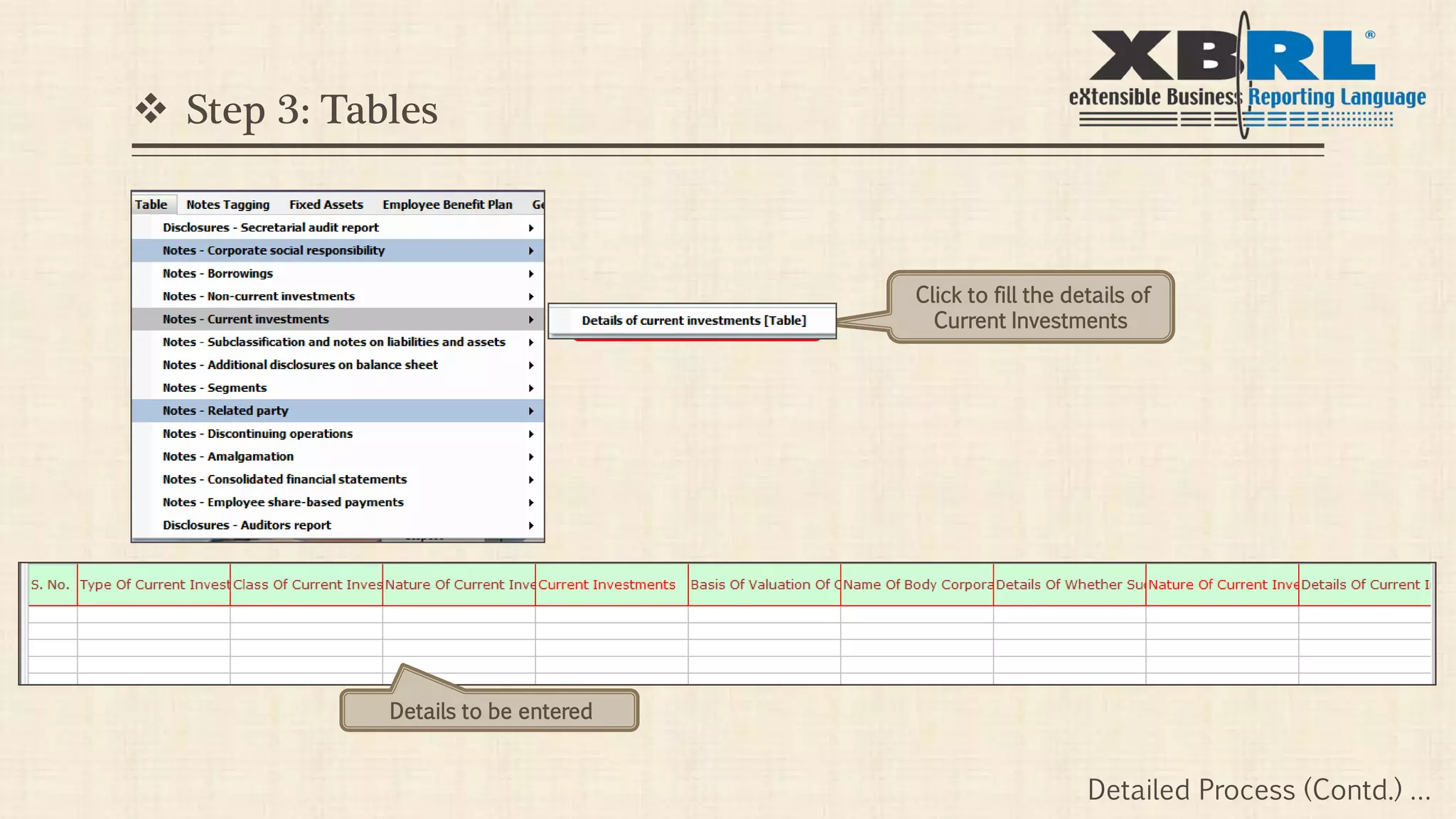Open the Fixed Assets menu

tap(326, 205)
